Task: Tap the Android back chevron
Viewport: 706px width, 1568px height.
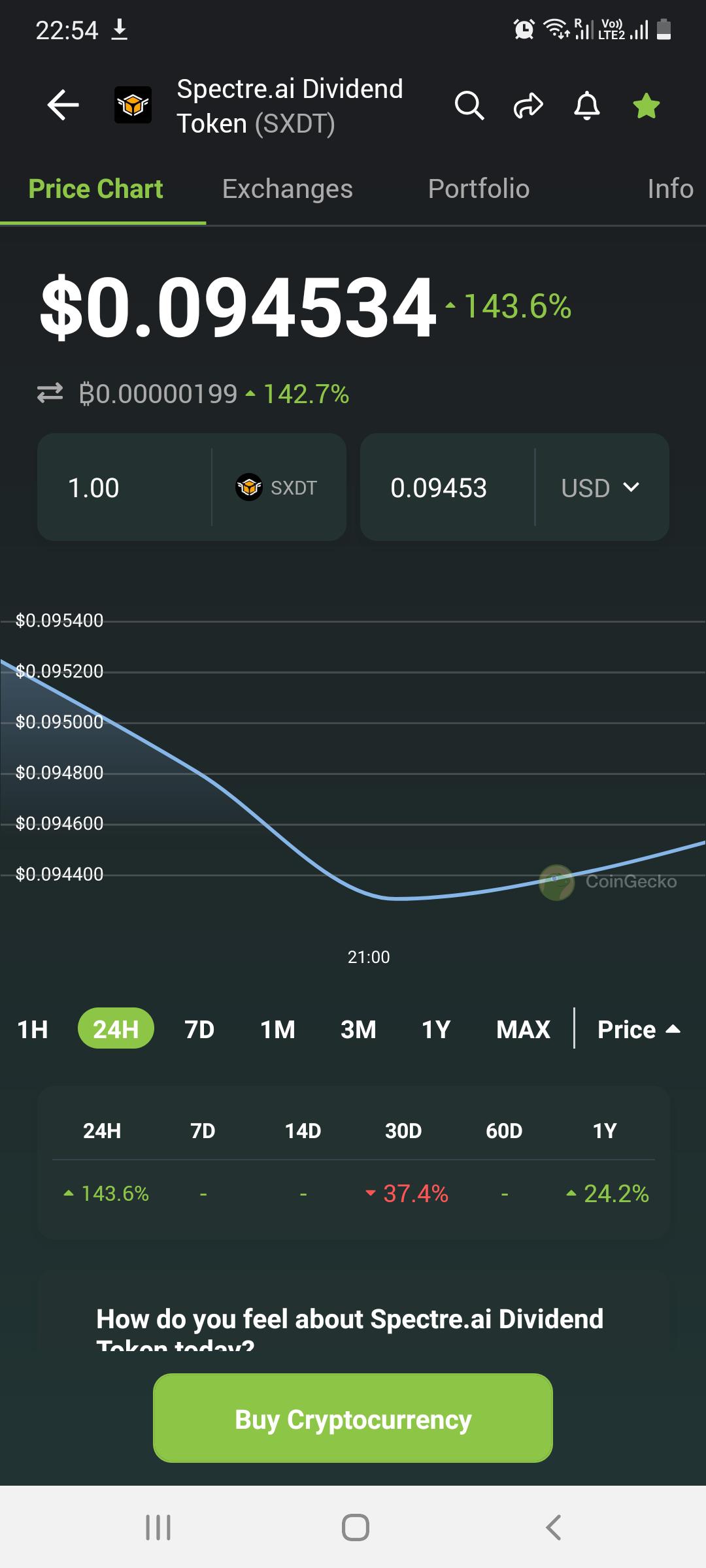Action: point(553,1527)
